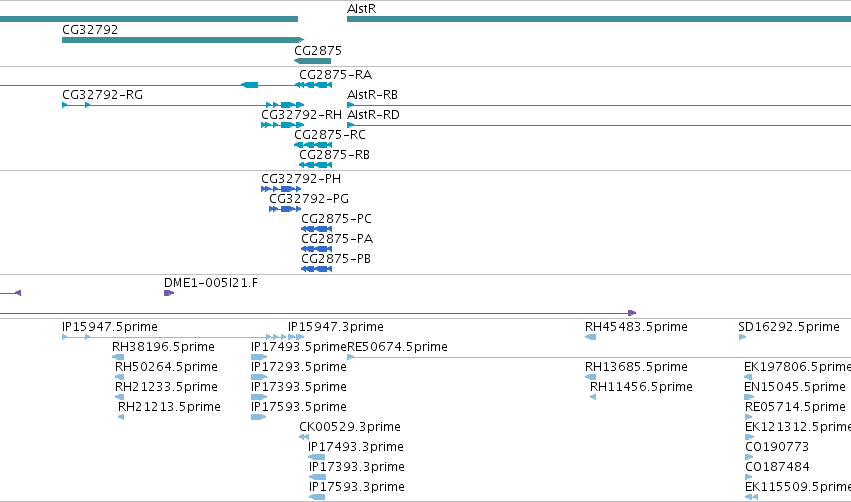Select the AlstR gene label
Viewport: 851px width, 502px height.
tap(361, 9)
